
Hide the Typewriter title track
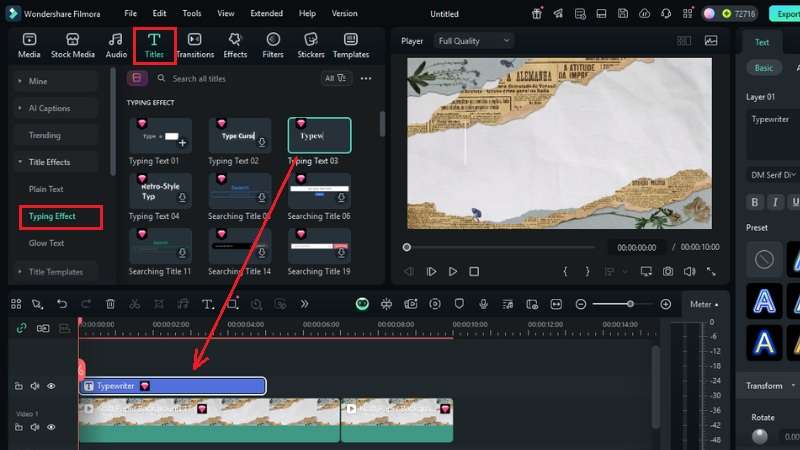51,386
